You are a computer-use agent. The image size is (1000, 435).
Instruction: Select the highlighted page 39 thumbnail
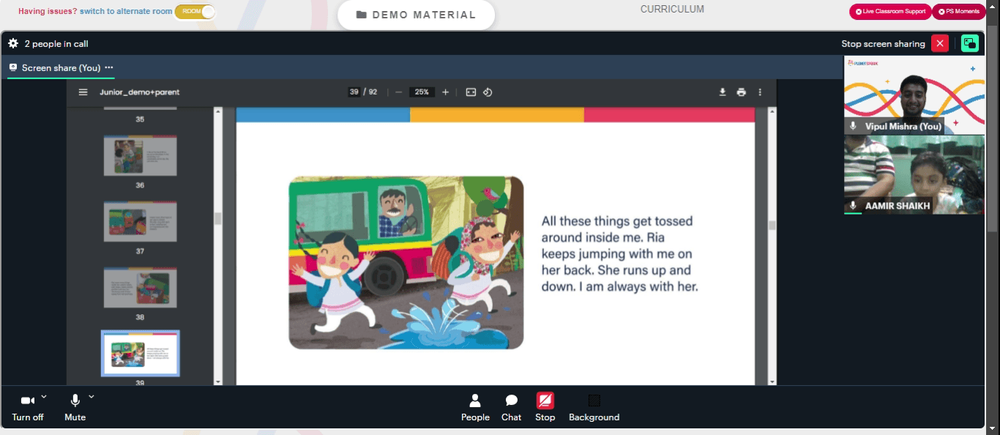[140, 353]
